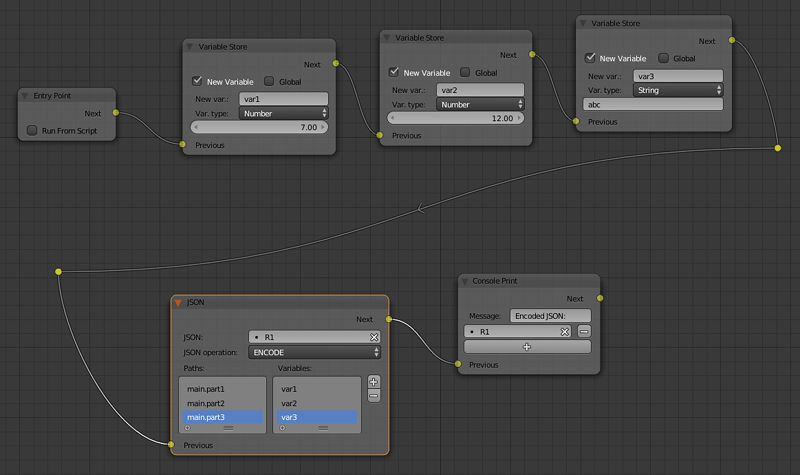800x475 pixels.
Task: Click the wide plus button in Console Print
Action: click(527, 346)
